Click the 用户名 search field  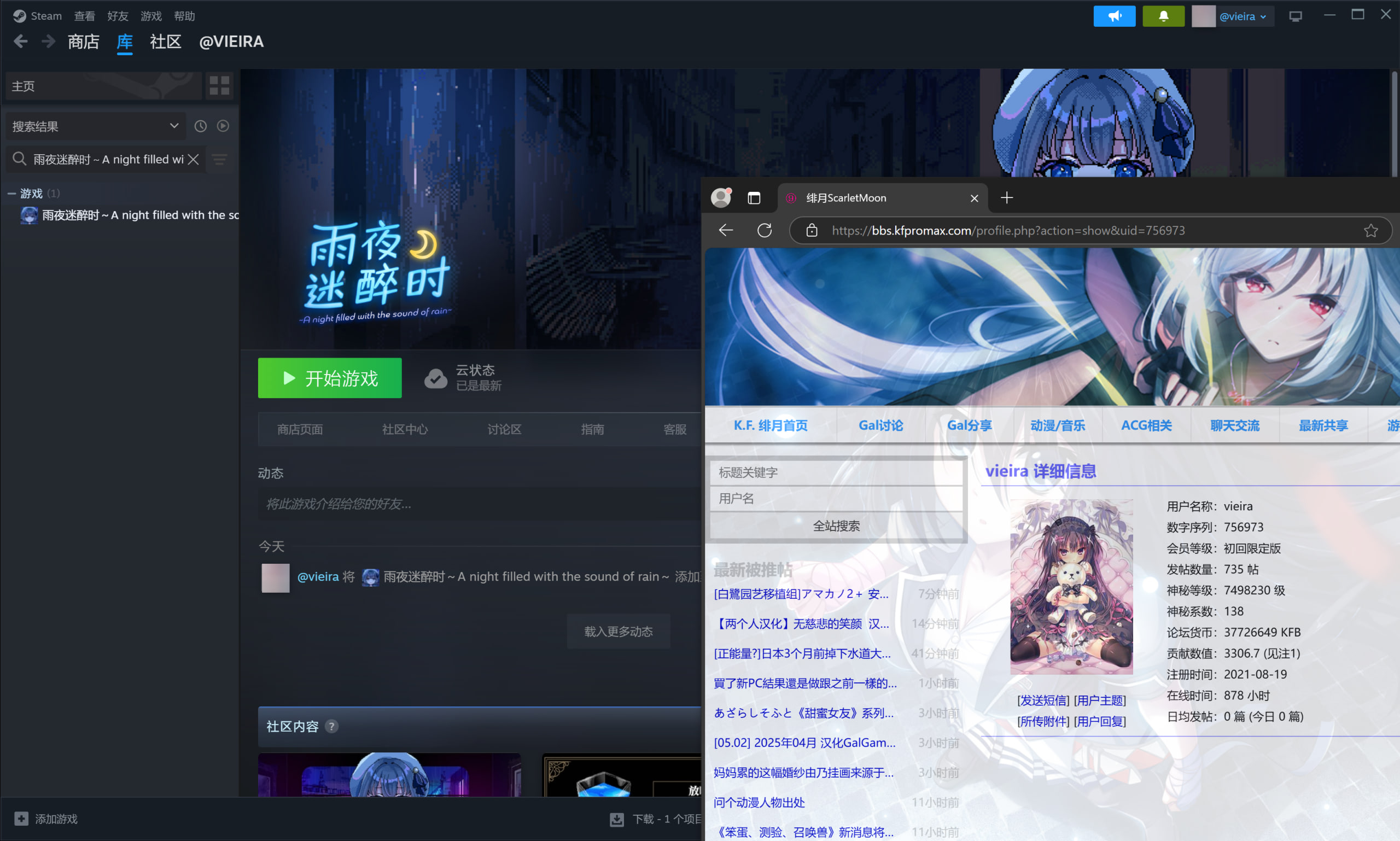coord(836,498)
